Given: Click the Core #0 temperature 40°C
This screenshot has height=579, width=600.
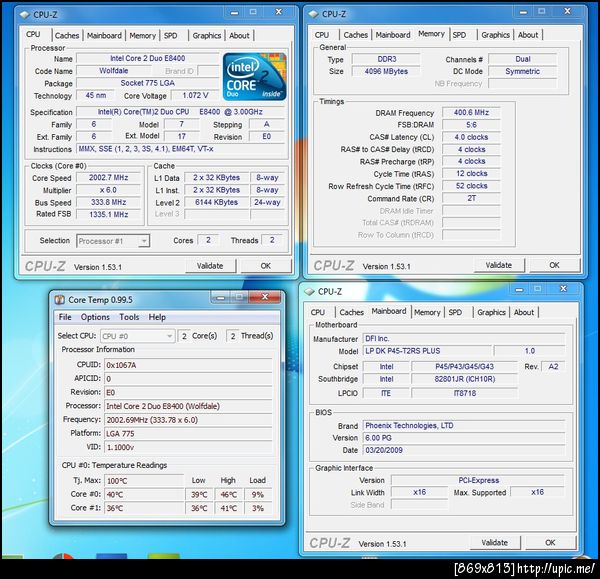Looking at the screenshot, I should pyautogui.click(x=144, y=494).
